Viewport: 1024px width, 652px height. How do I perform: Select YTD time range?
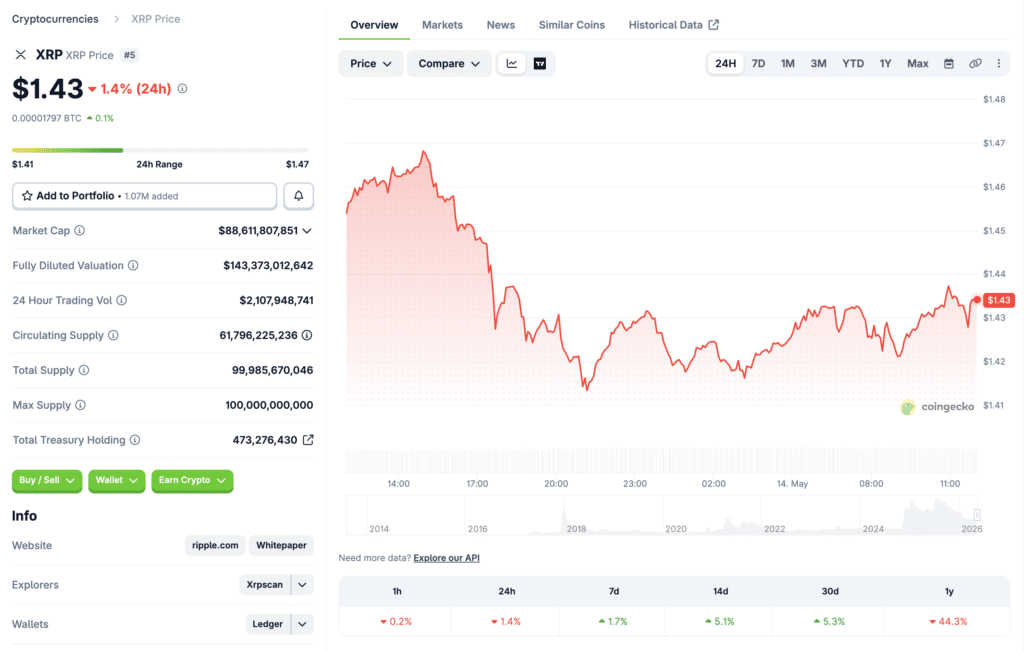[x=853, y=63]
